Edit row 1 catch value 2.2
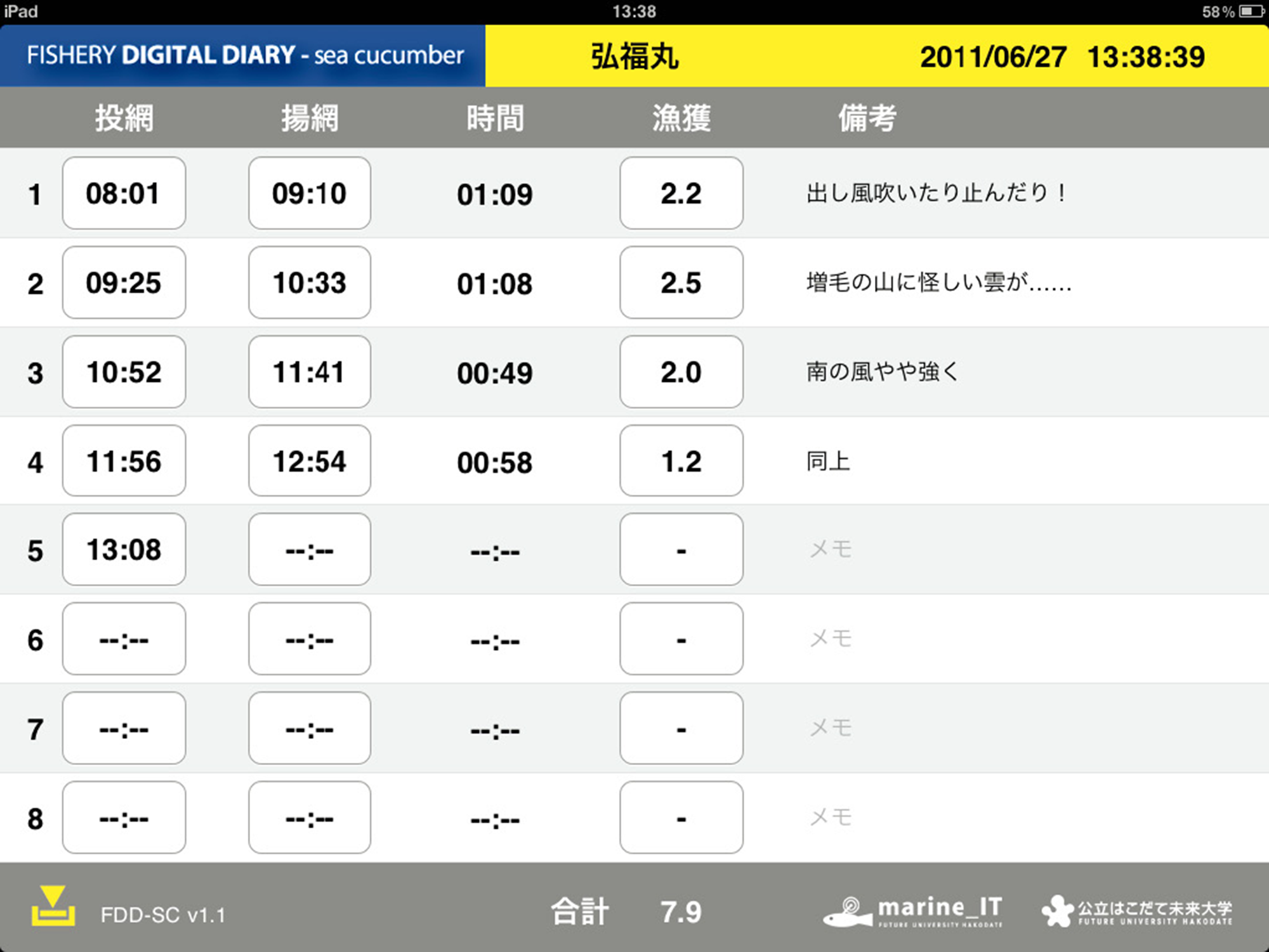1269x952 pixels. [681, 193]
